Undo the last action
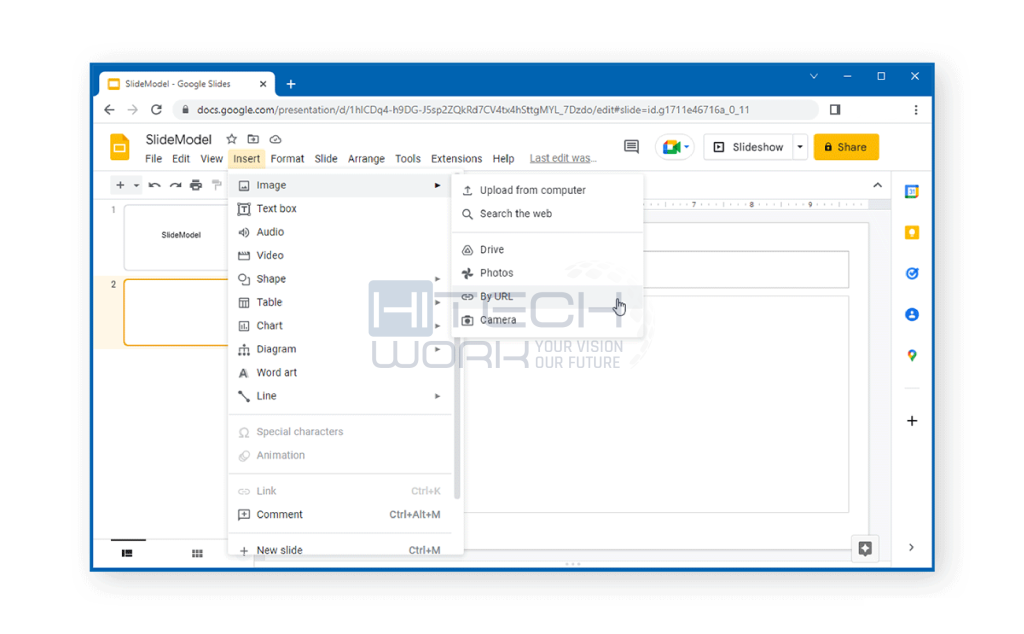Viewport: 1024px width, 634px height. (154, 185)
